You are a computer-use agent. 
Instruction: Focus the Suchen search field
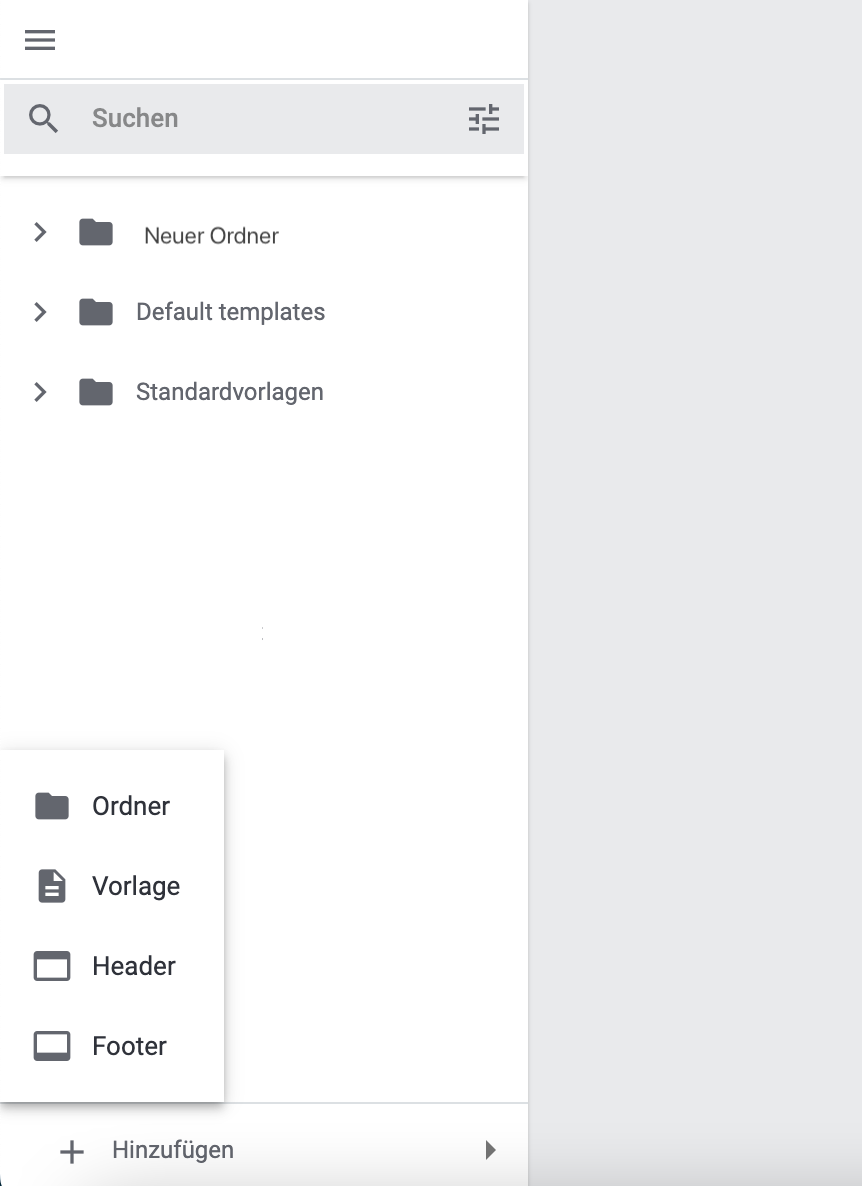point(260,118)
